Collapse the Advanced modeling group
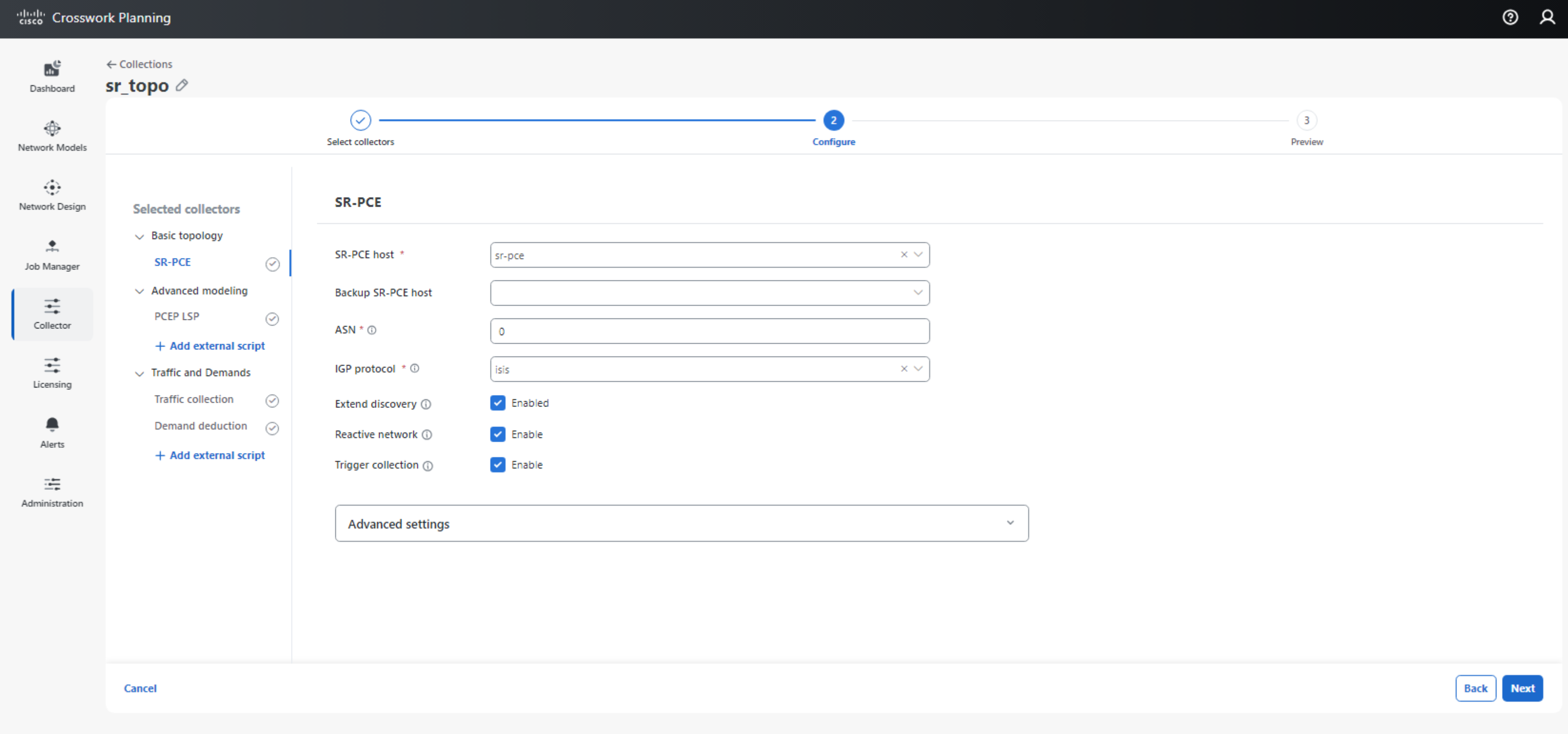The image size is (1568, 734). (x=140, y=291)
